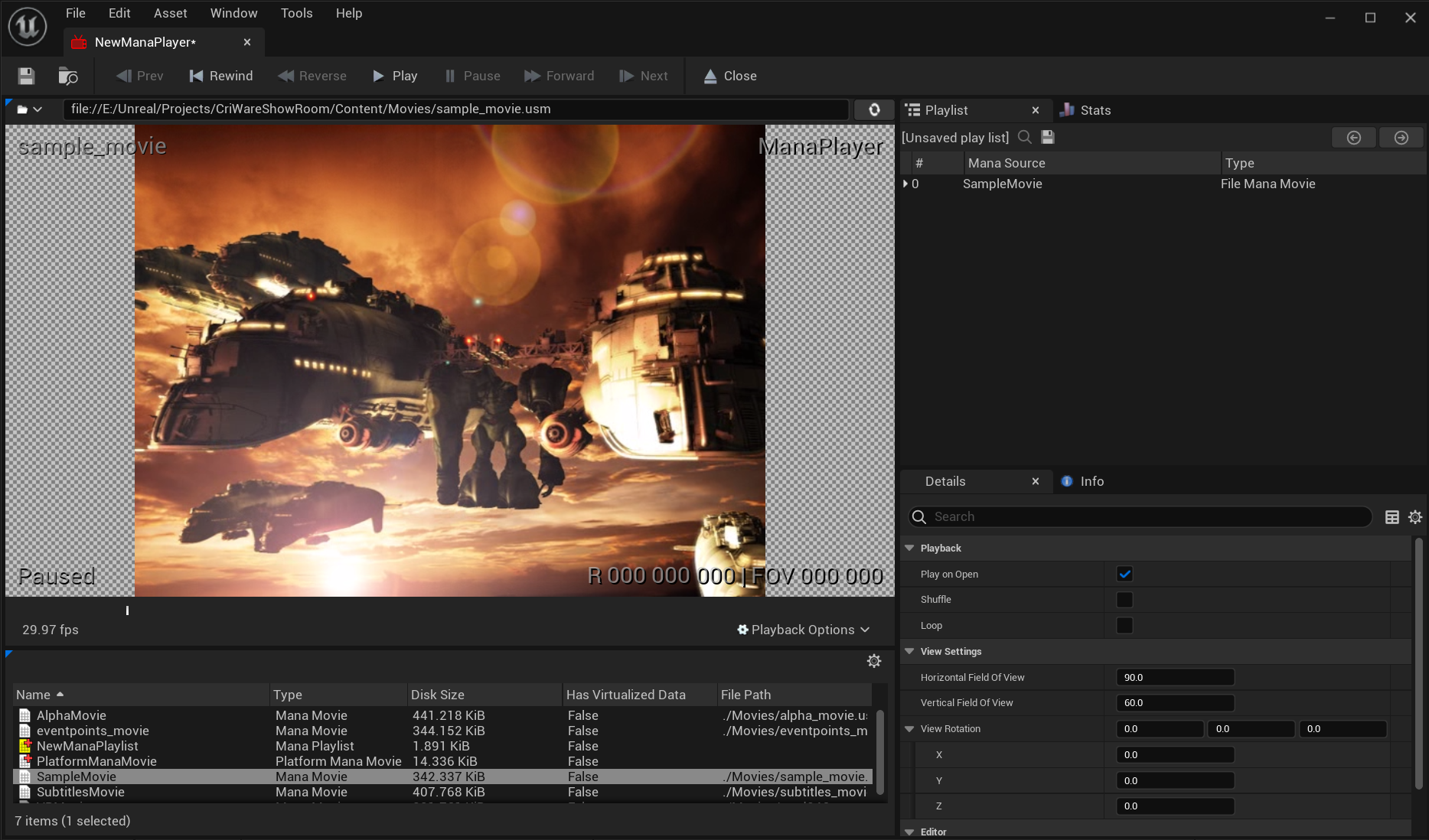Open the Info tab
Viewport: 1429px width, 840px height.
1082,481
